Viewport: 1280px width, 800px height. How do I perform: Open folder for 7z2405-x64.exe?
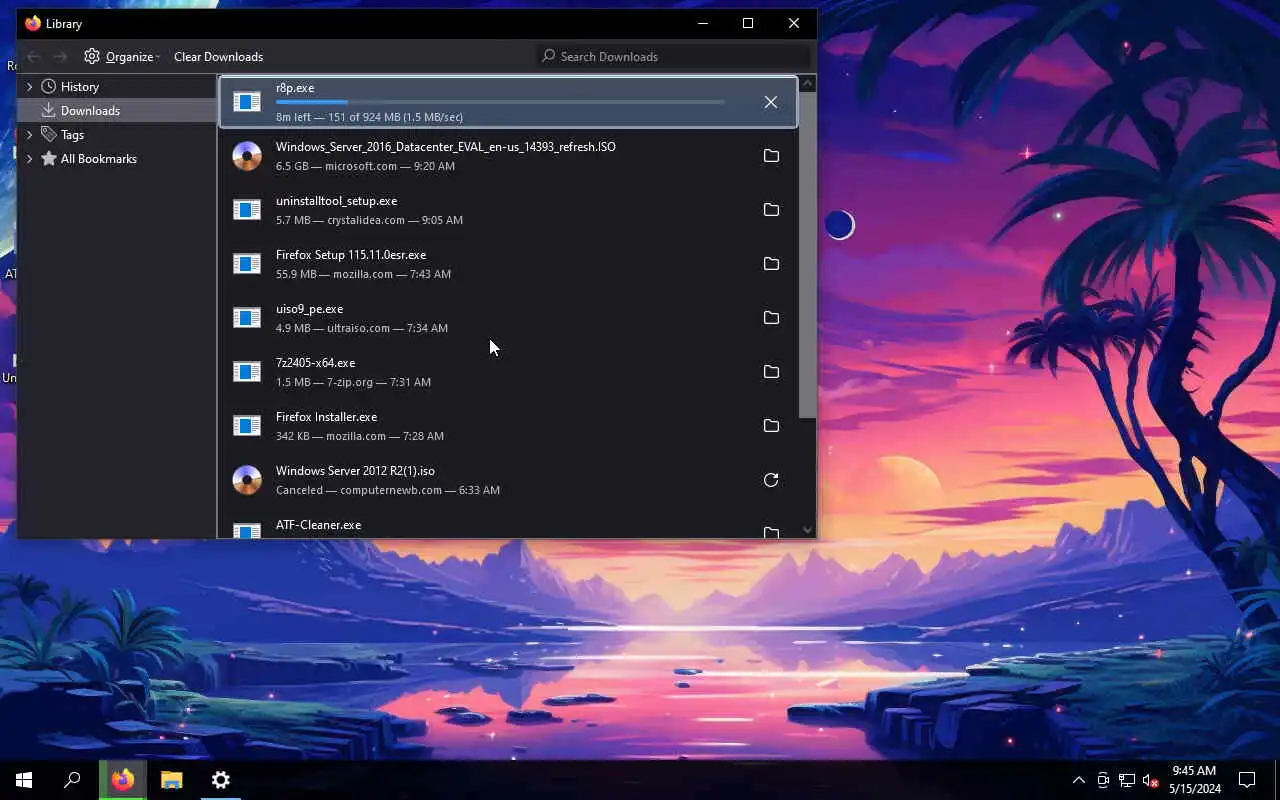(x=771, y=372)
